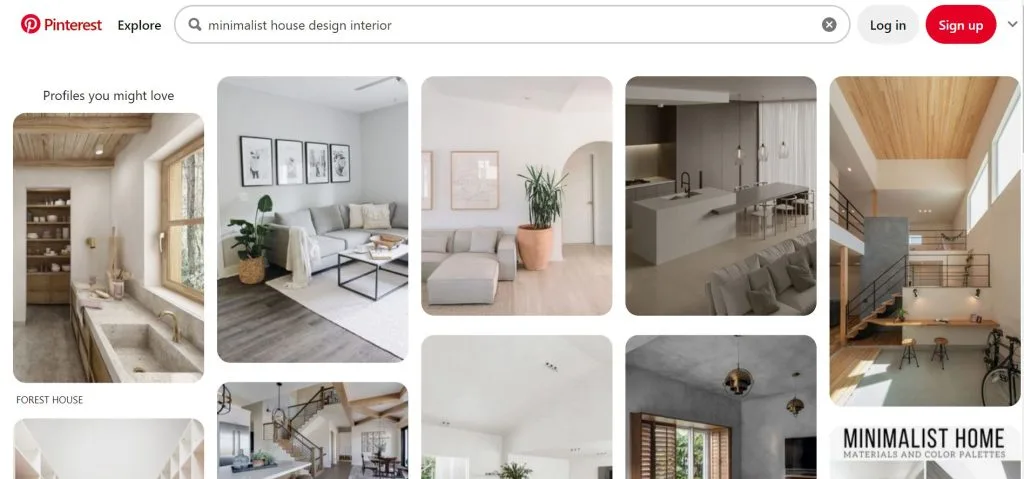
Task: Click the Log in button
Action: point(888,25)
